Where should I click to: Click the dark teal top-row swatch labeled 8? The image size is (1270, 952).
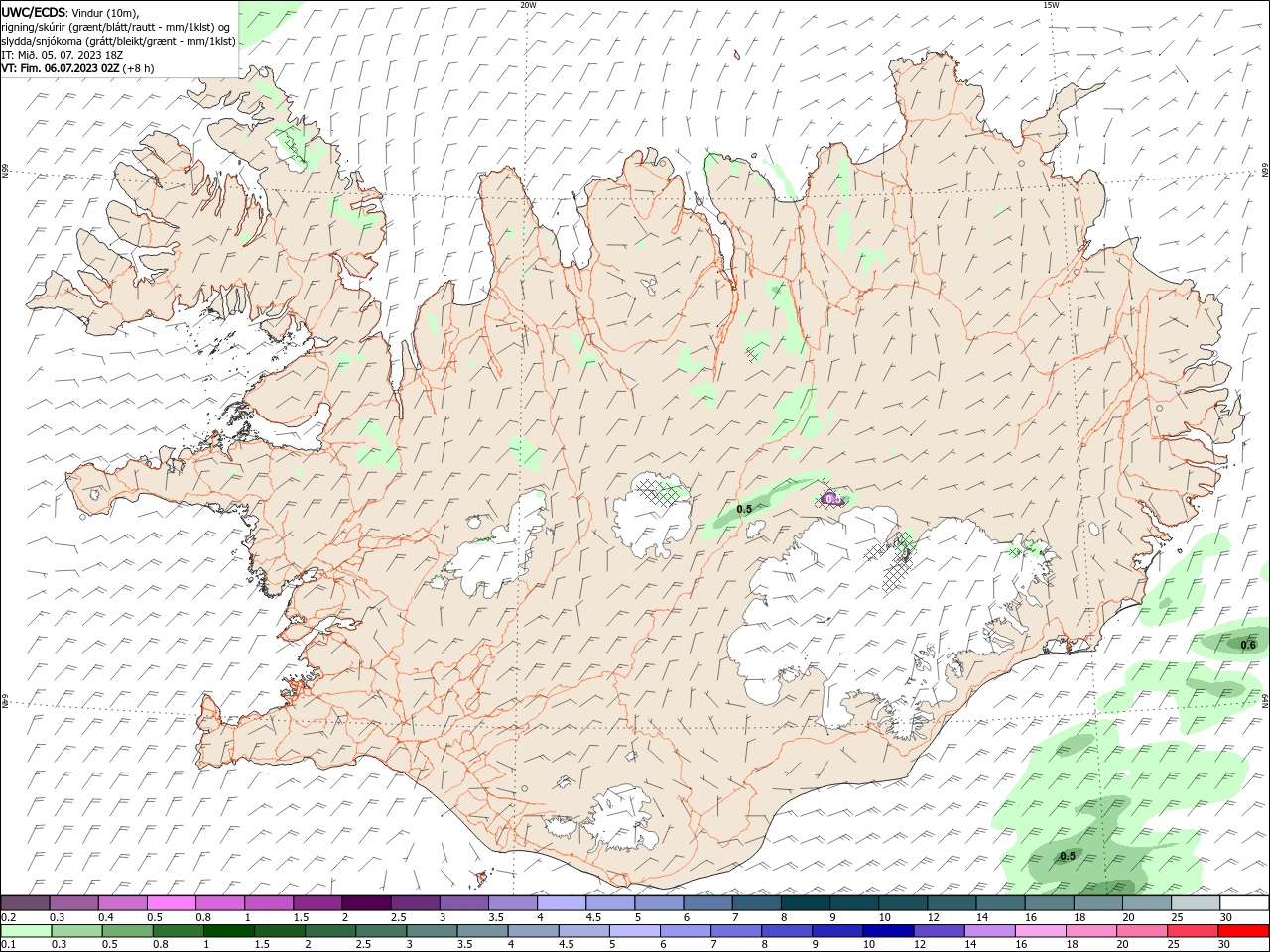(806, 902)
